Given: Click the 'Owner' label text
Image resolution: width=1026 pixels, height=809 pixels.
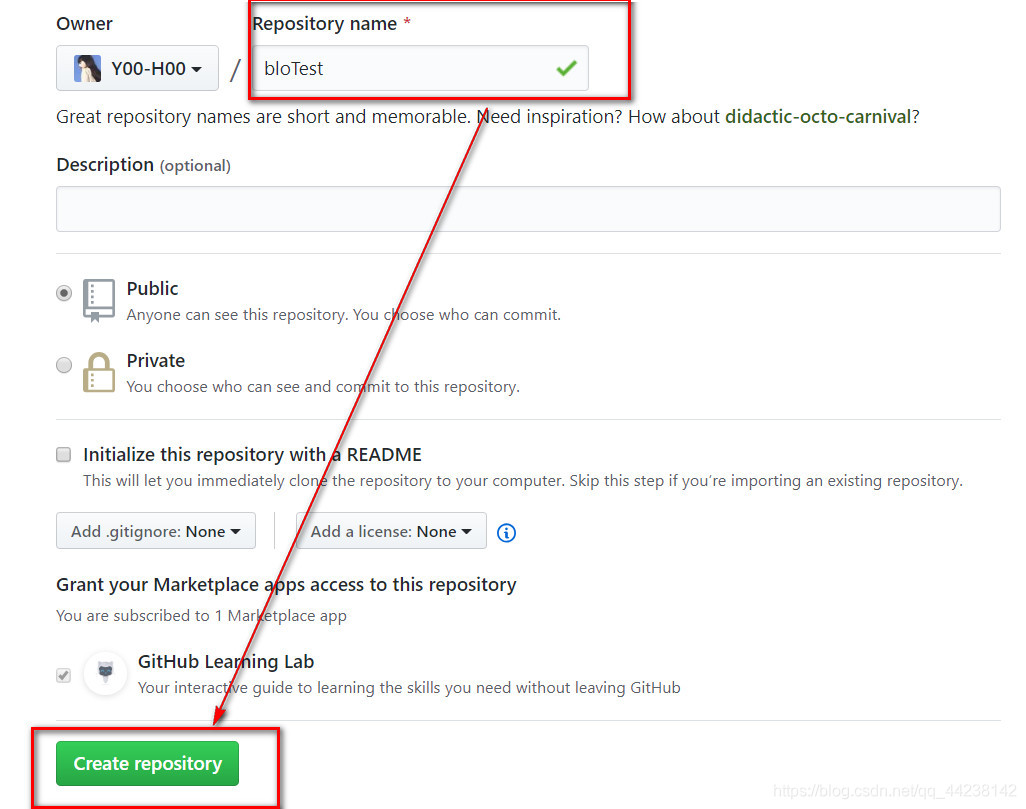Looking at the screenshot, I should (84, 24).
